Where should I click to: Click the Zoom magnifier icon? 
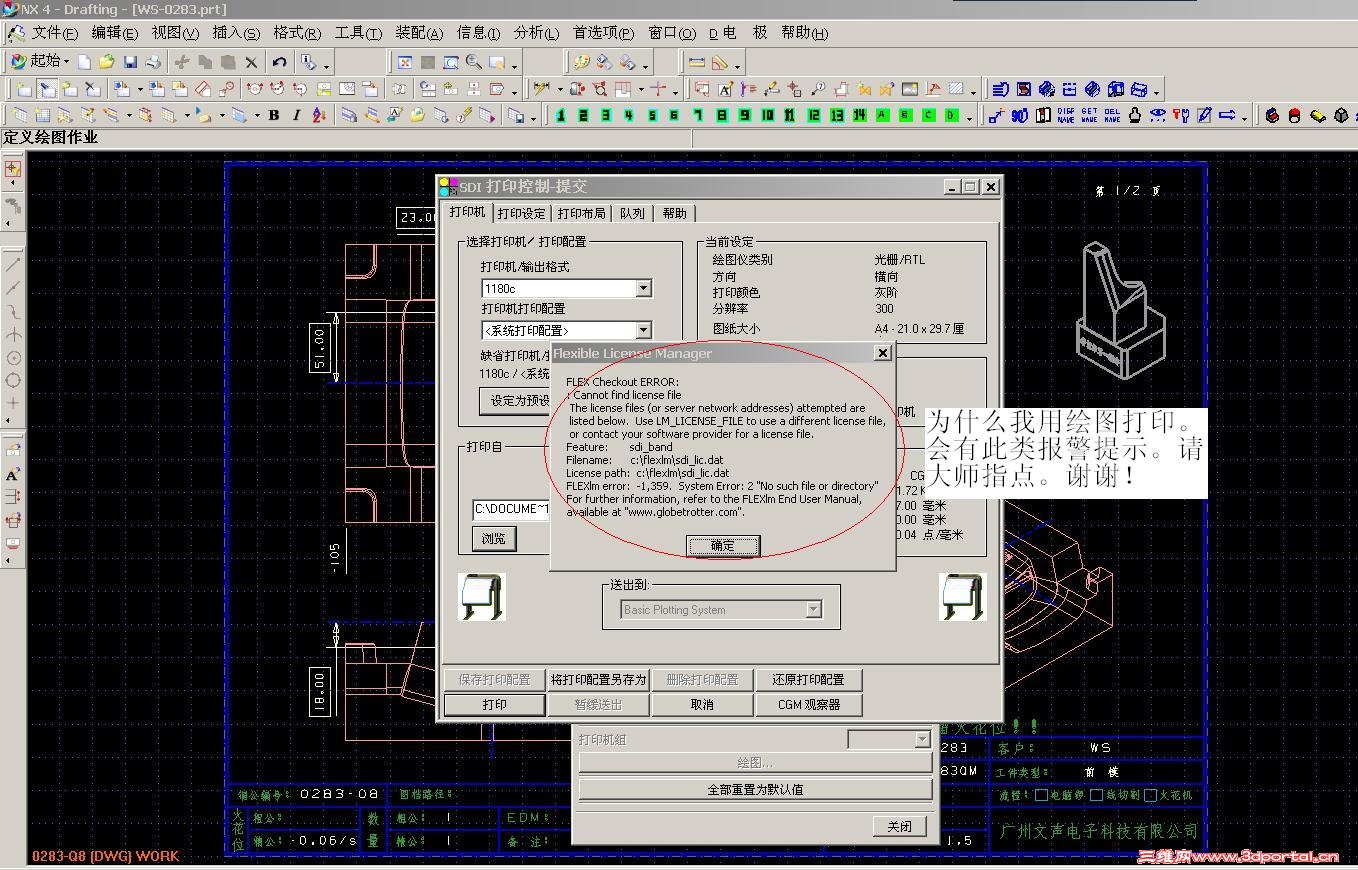pos(474,62)
